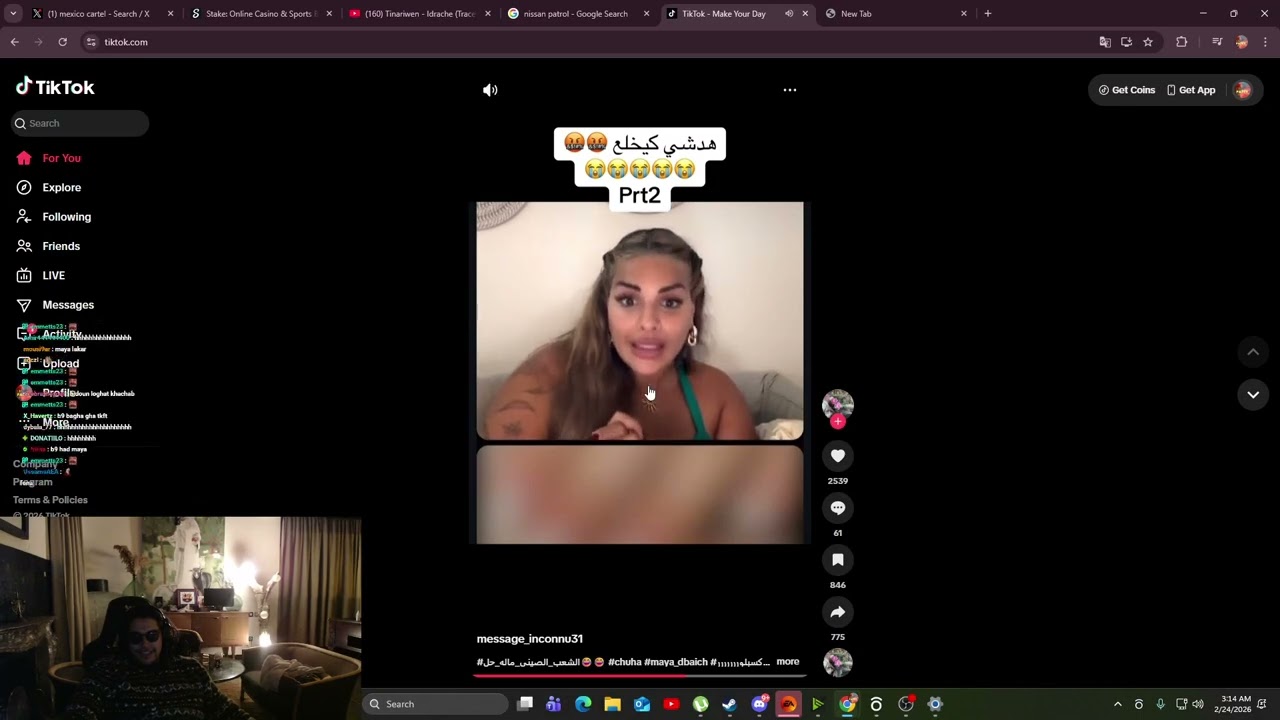Image resolution: width=1280 pixels, height=720 pixels.
Task: Open Task View on the taskbar
Action: (525, 704)
